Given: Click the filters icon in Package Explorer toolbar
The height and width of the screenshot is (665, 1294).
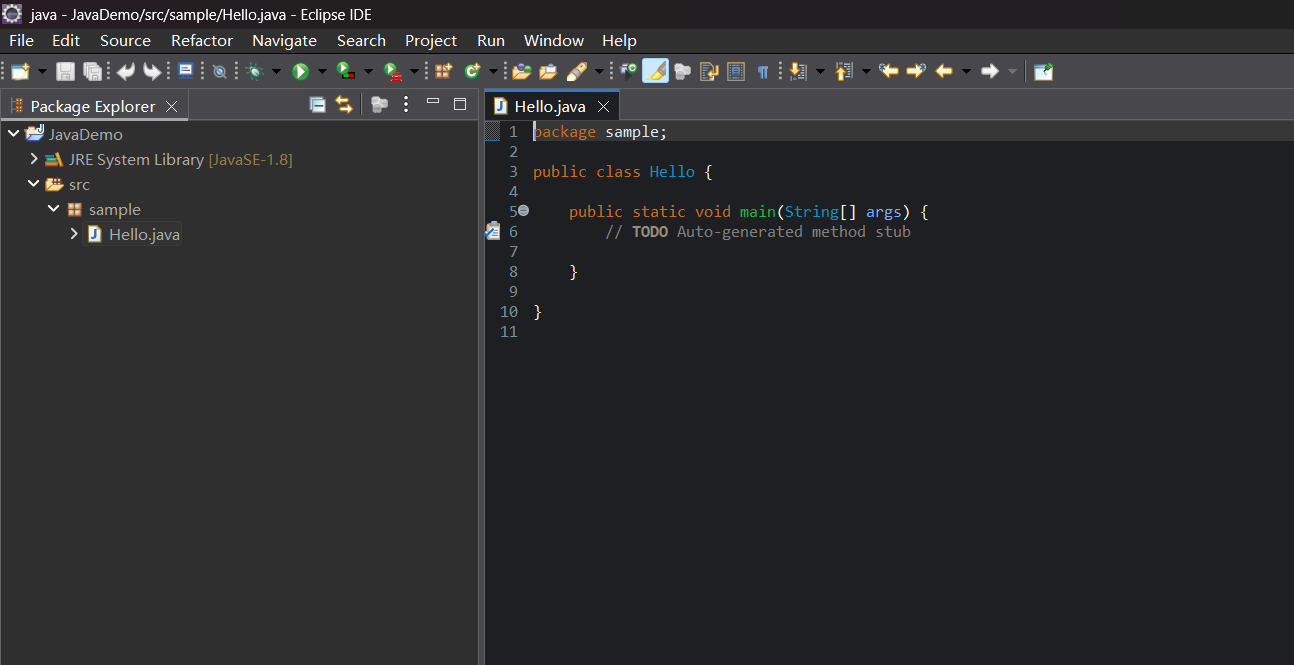Looking at the screenshot, I should coord(379,104).
